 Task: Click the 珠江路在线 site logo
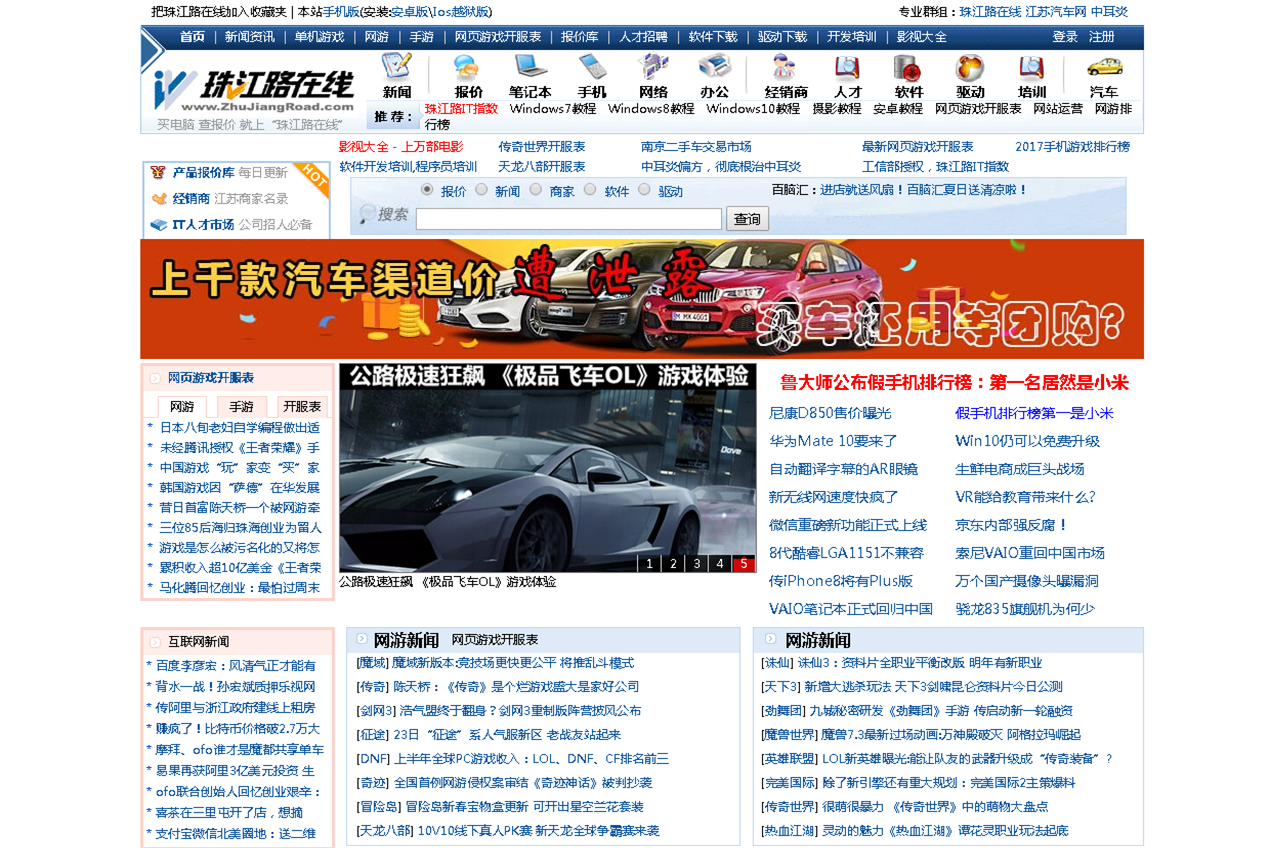point(254,91)
